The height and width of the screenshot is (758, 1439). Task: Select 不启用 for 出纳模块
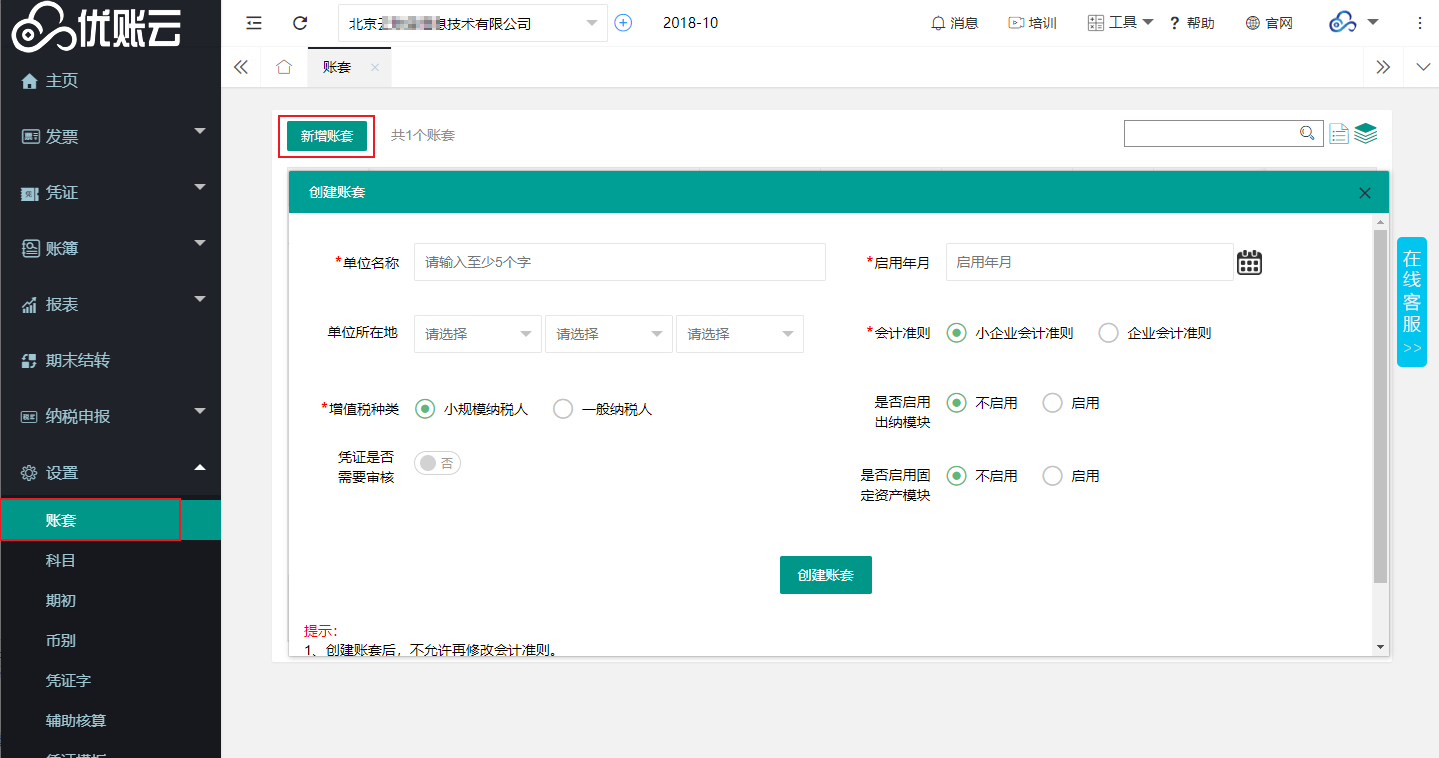tap(982, 403)
